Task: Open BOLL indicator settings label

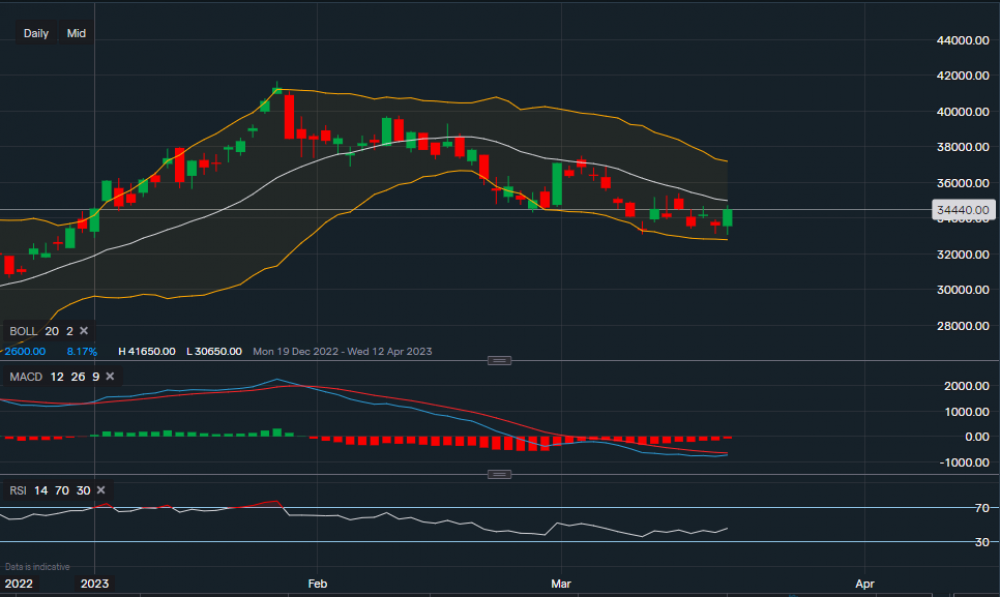Action: (25, 331)
